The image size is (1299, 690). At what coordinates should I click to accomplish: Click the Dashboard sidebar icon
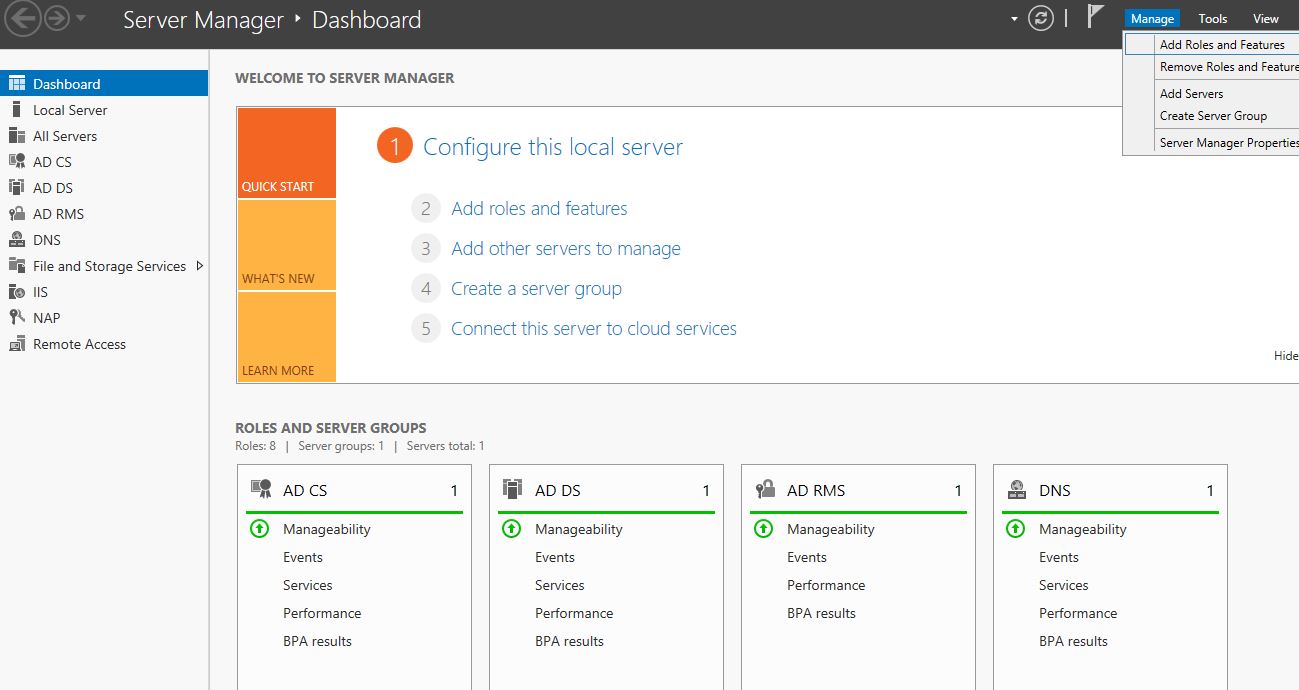tap(17, 84)
